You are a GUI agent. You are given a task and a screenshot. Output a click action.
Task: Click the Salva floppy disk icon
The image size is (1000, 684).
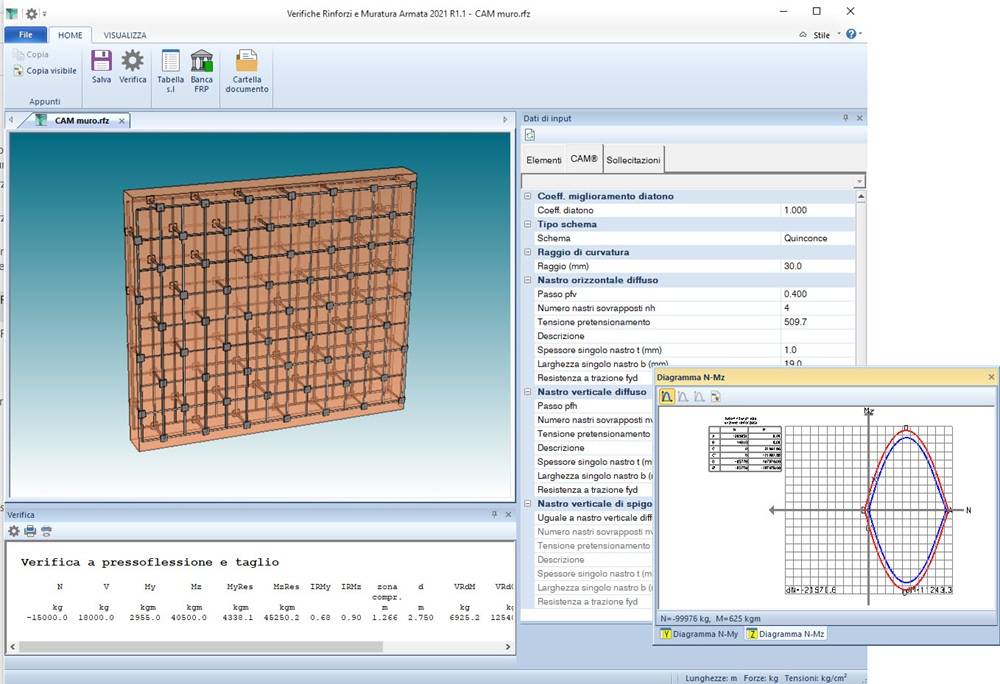click(101, 61)
